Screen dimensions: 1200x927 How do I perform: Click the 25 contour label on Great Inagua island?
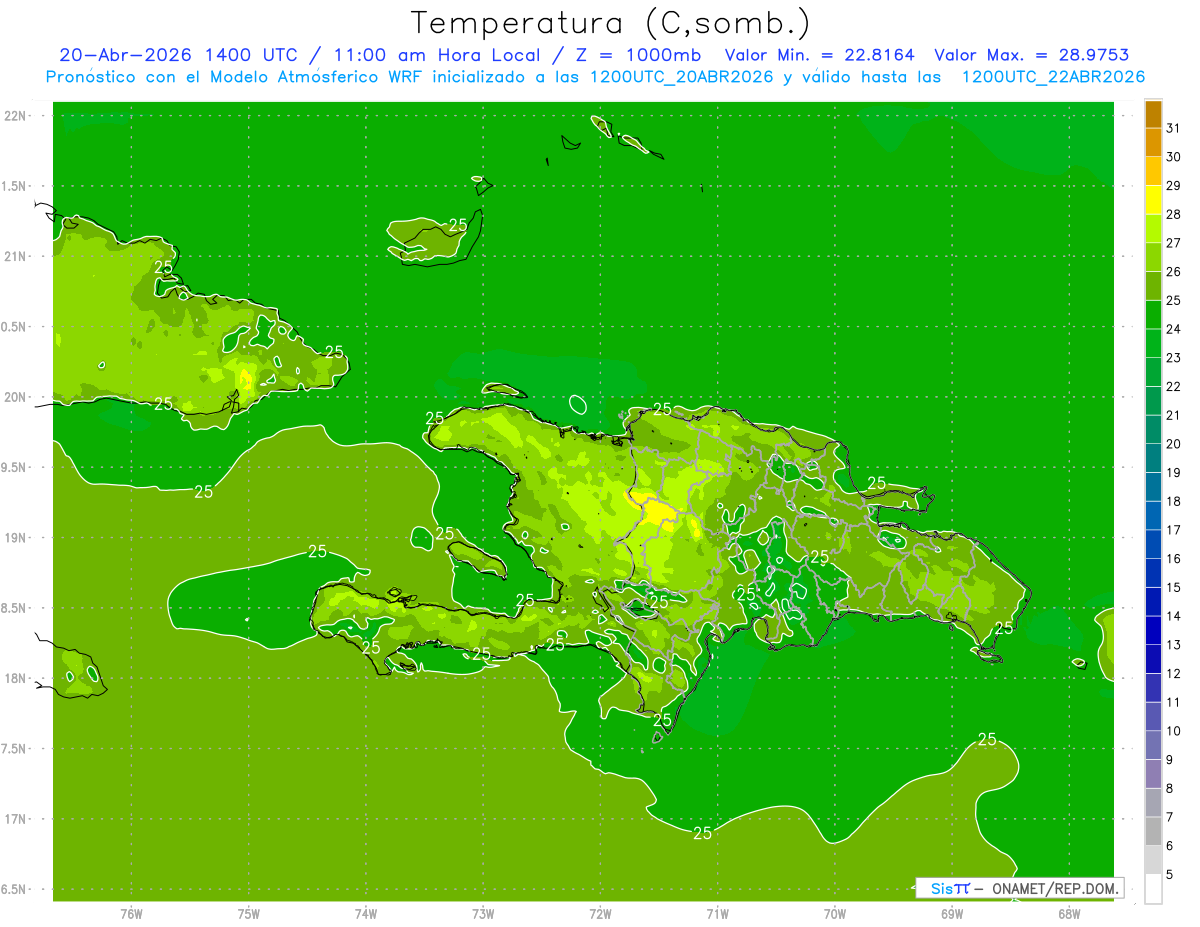click(x=458, y=224)
